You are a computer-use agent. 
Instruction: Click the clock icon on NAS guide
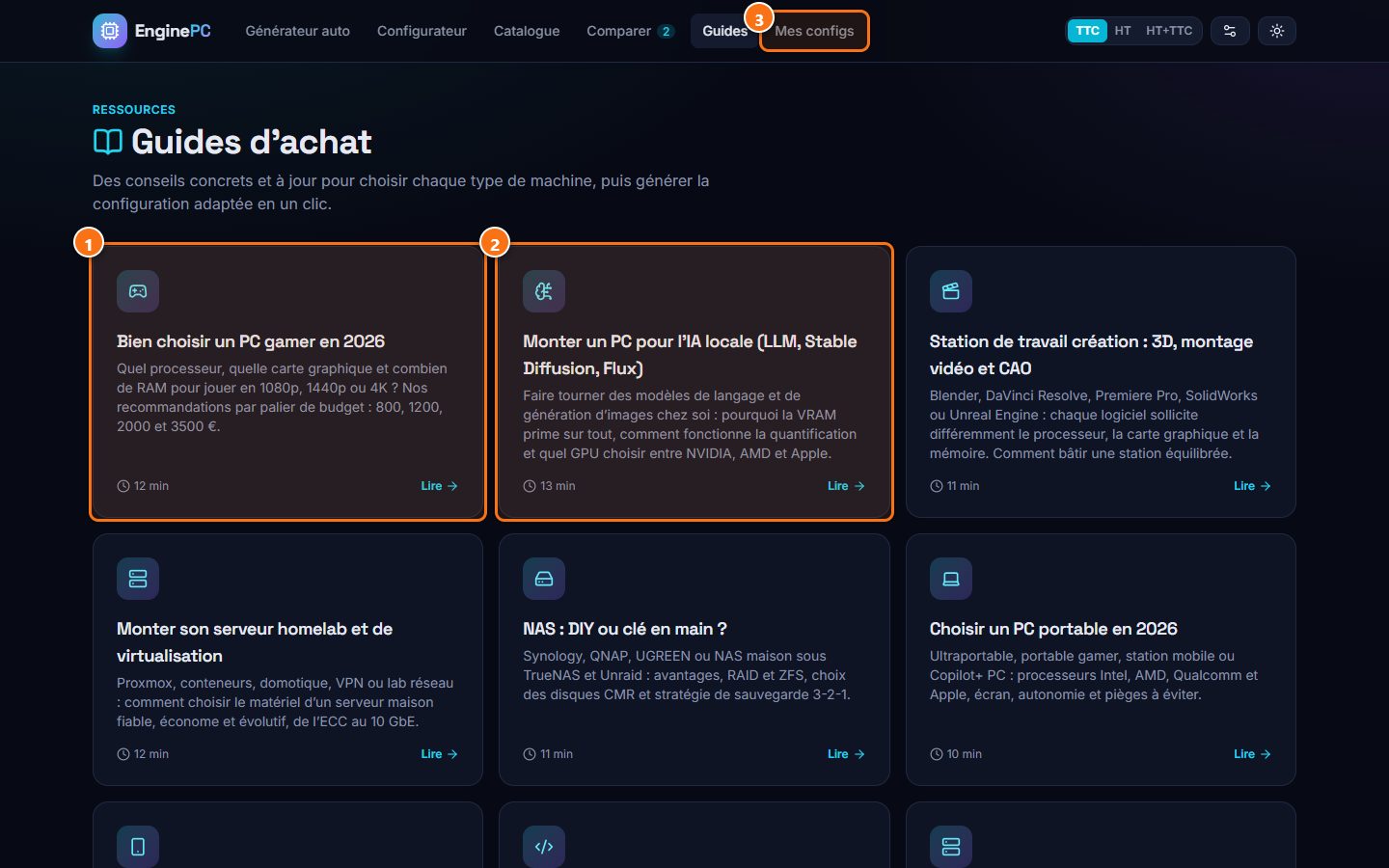530,754
